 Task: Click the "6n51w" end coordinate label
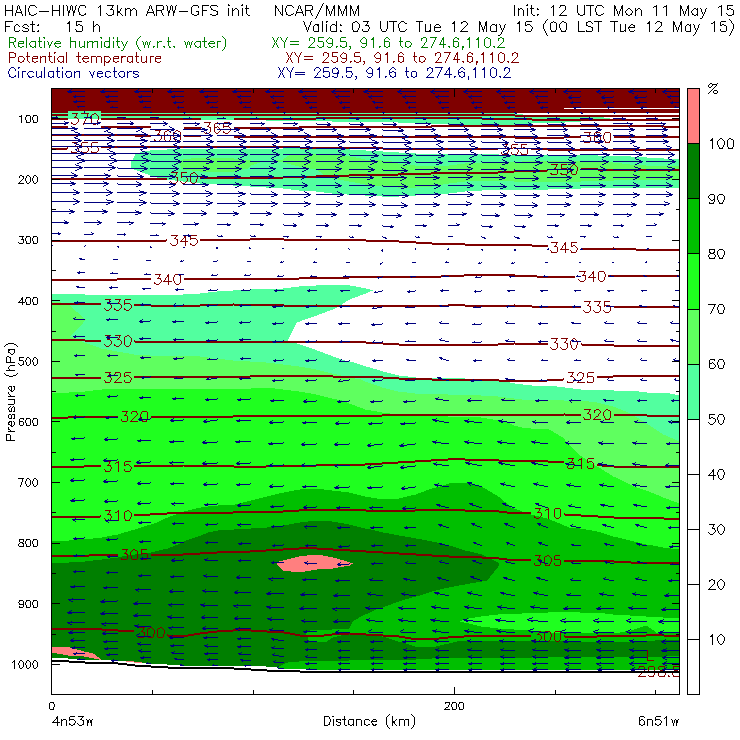click(x=658, y=721)
